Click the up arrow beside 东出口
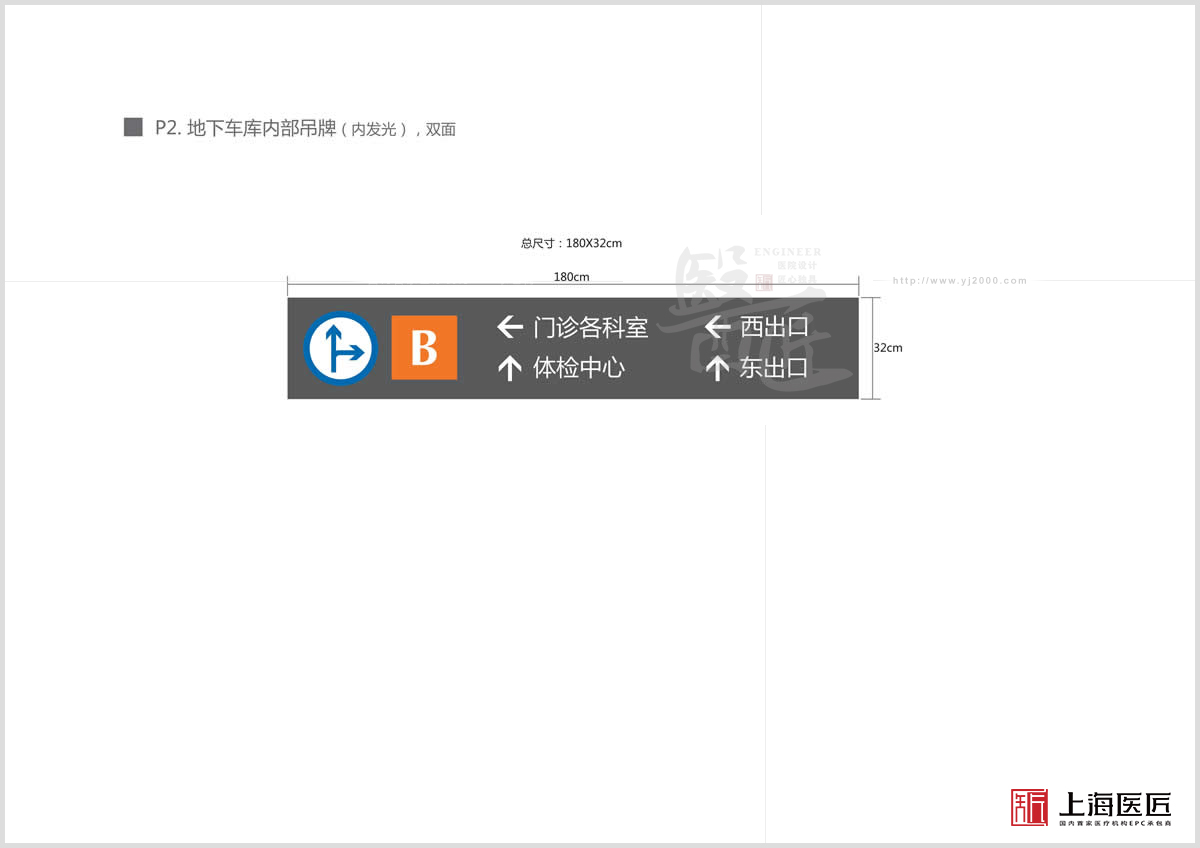 [717, 368]
